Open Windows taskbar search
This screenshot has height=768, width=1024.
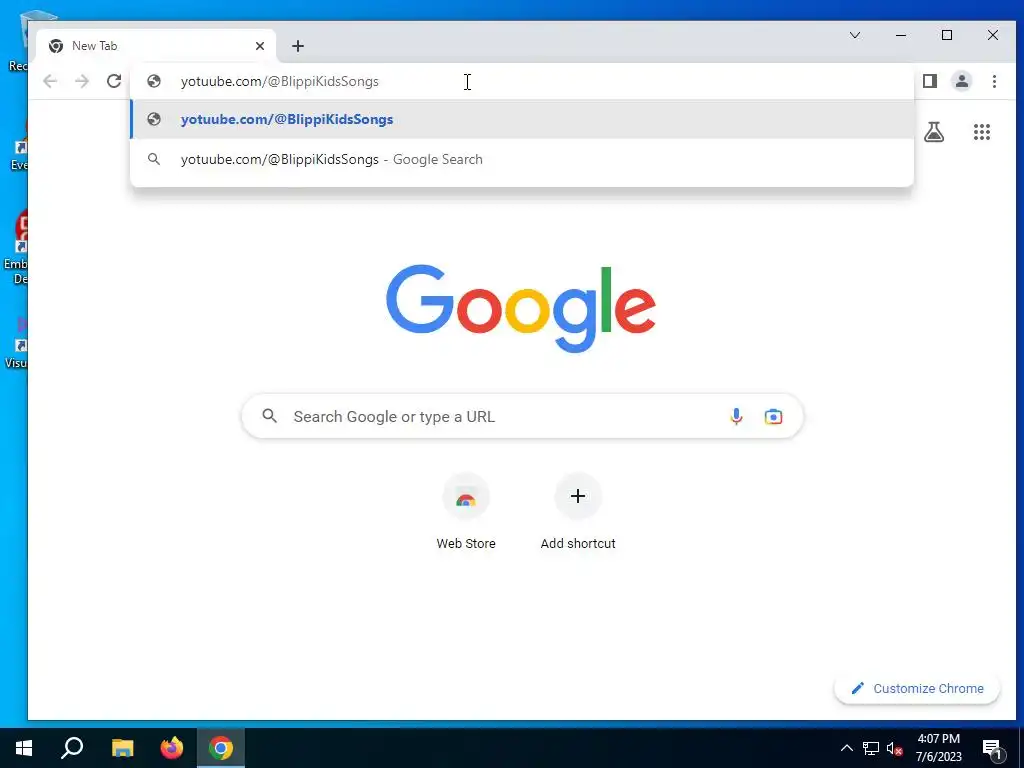pyautogui.click(x=72, y=748)
